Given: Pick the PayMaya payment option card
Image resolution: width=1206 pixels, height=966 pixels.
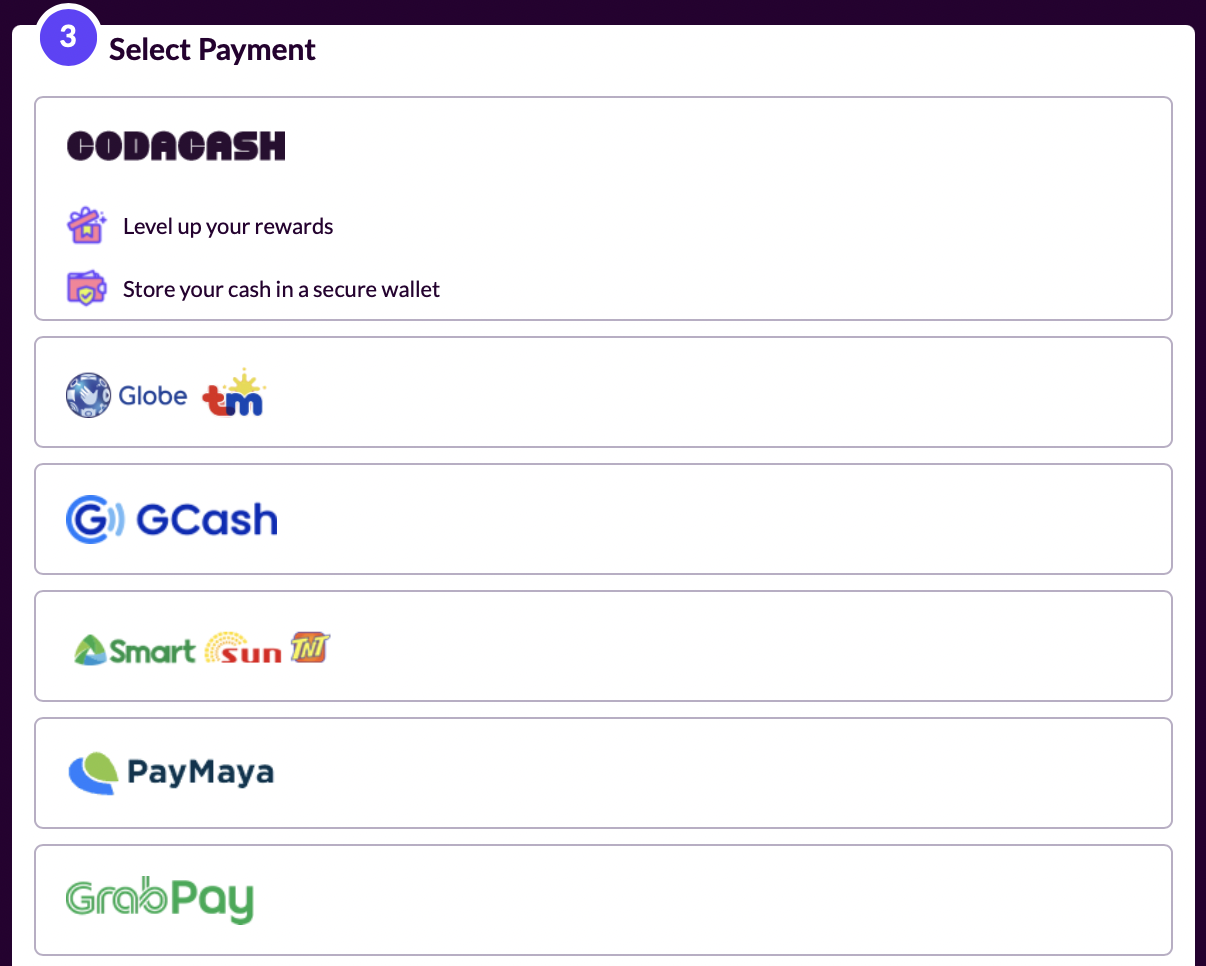Looking at the screenshot, I should pyautogui.click(x=603, y=773).
